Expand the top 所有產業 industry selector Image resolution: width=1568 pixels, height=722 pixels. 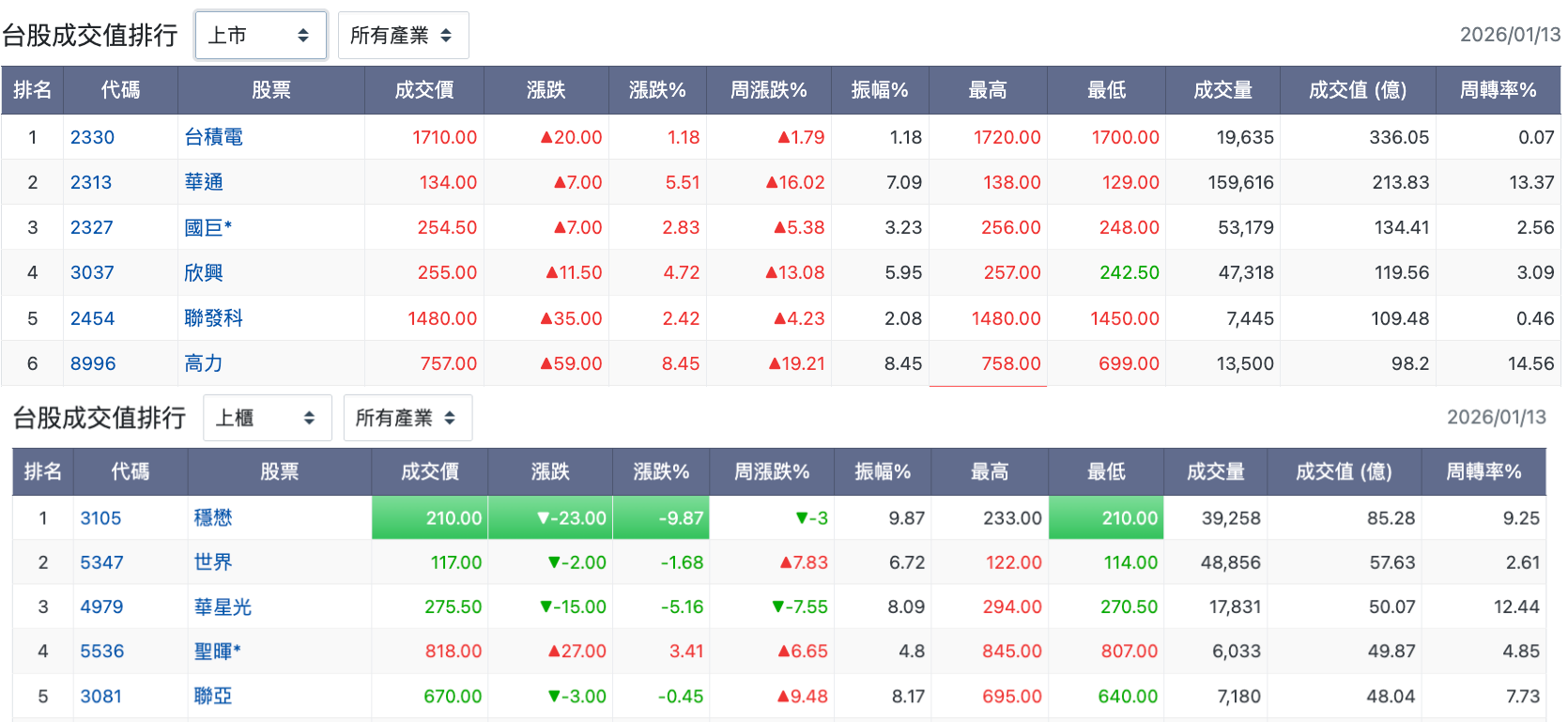tap(403, 36)
